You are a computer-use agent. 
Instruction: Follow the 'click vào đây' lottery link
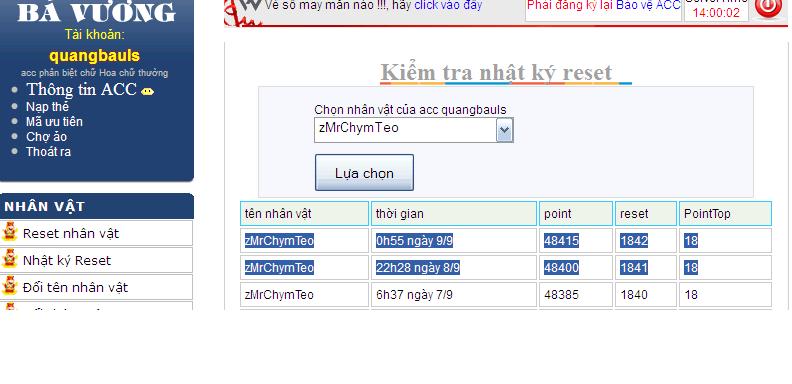(x=448, y=5)
